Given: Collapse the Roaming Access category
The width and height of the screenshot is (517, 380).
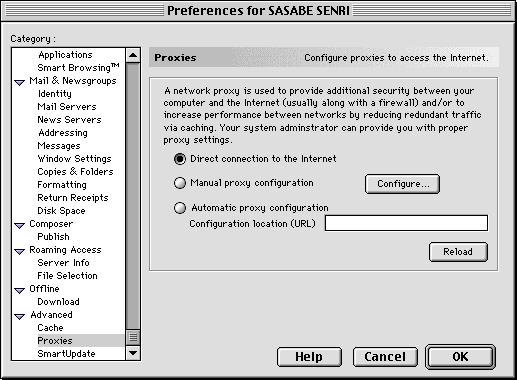Looking at the screenshot, I should [20, 251].
